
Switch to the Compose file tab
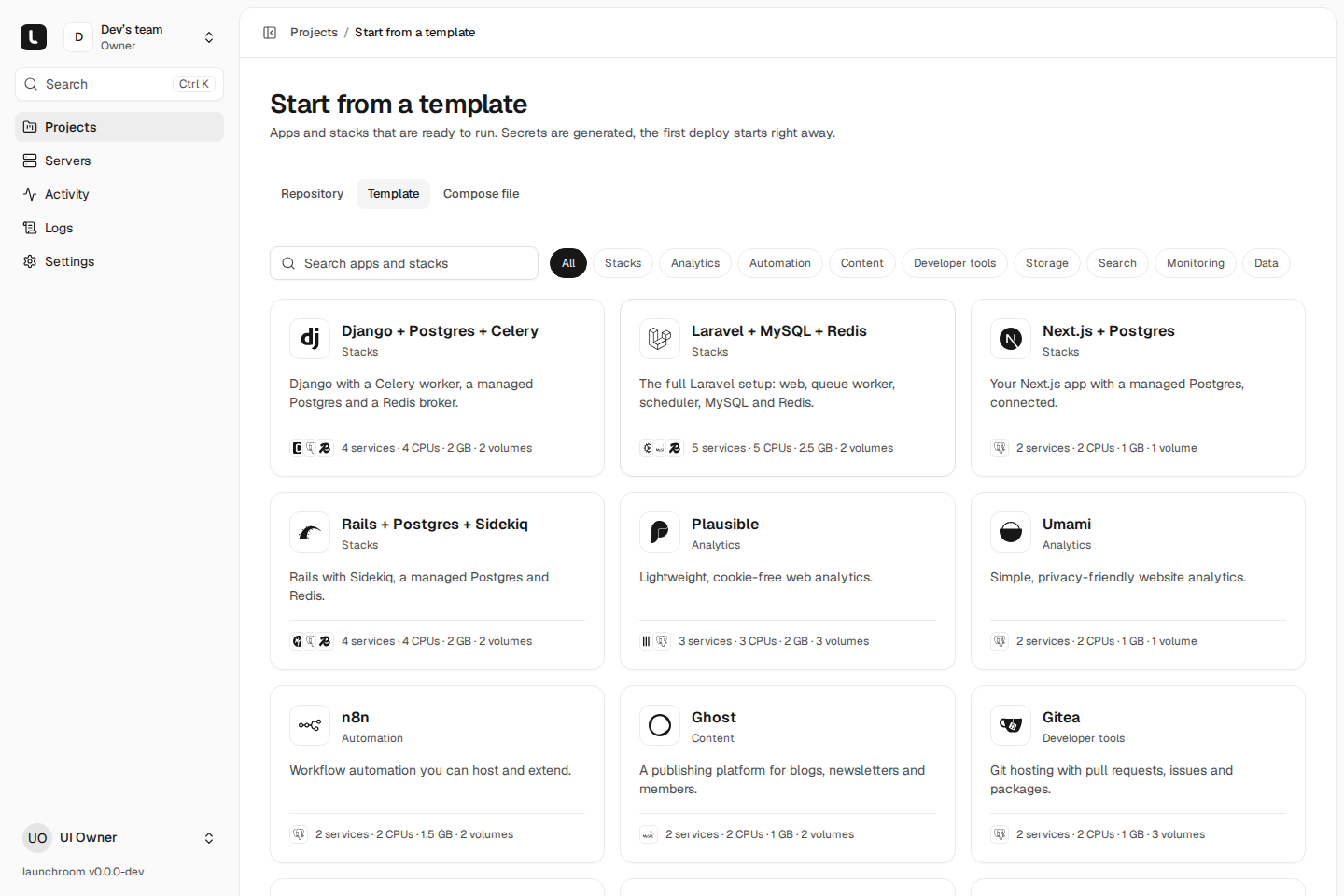click(x=481, y=194)
